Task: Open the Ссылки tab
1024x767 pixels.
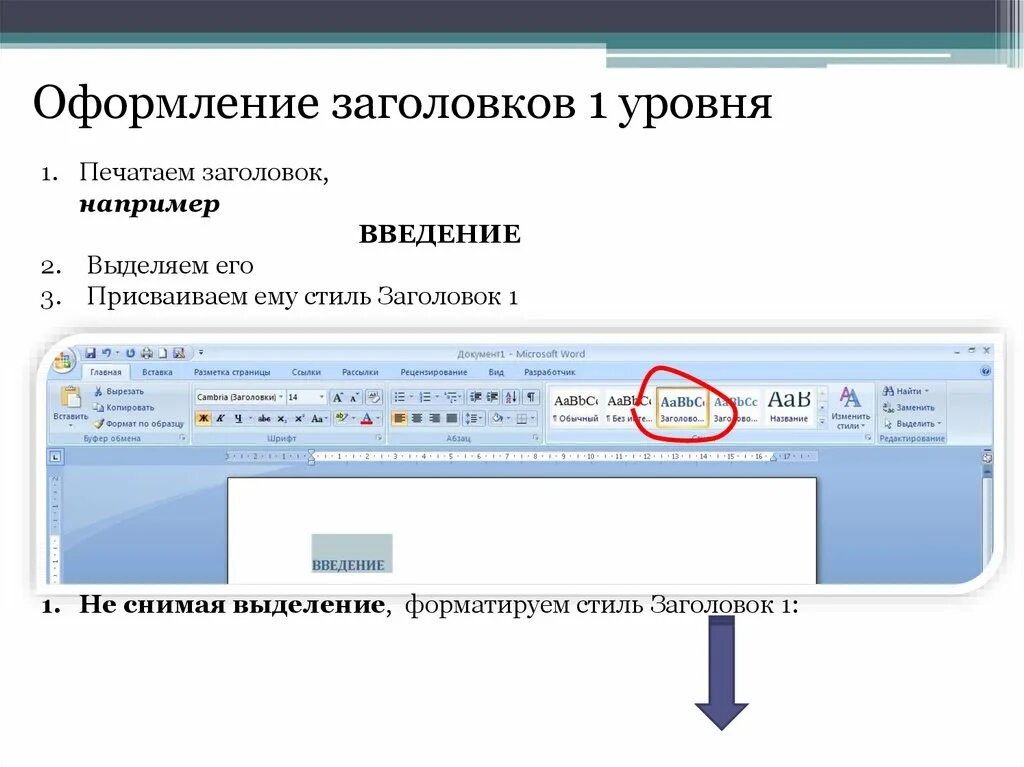Action: click(306, 372)
